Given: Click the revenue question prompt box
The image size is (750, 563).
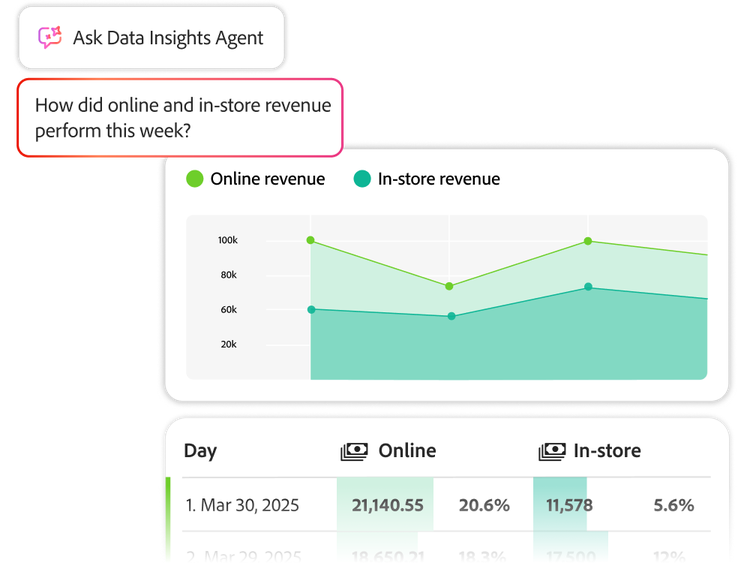Looking at the screenshot, I should (x=179, y=117).
